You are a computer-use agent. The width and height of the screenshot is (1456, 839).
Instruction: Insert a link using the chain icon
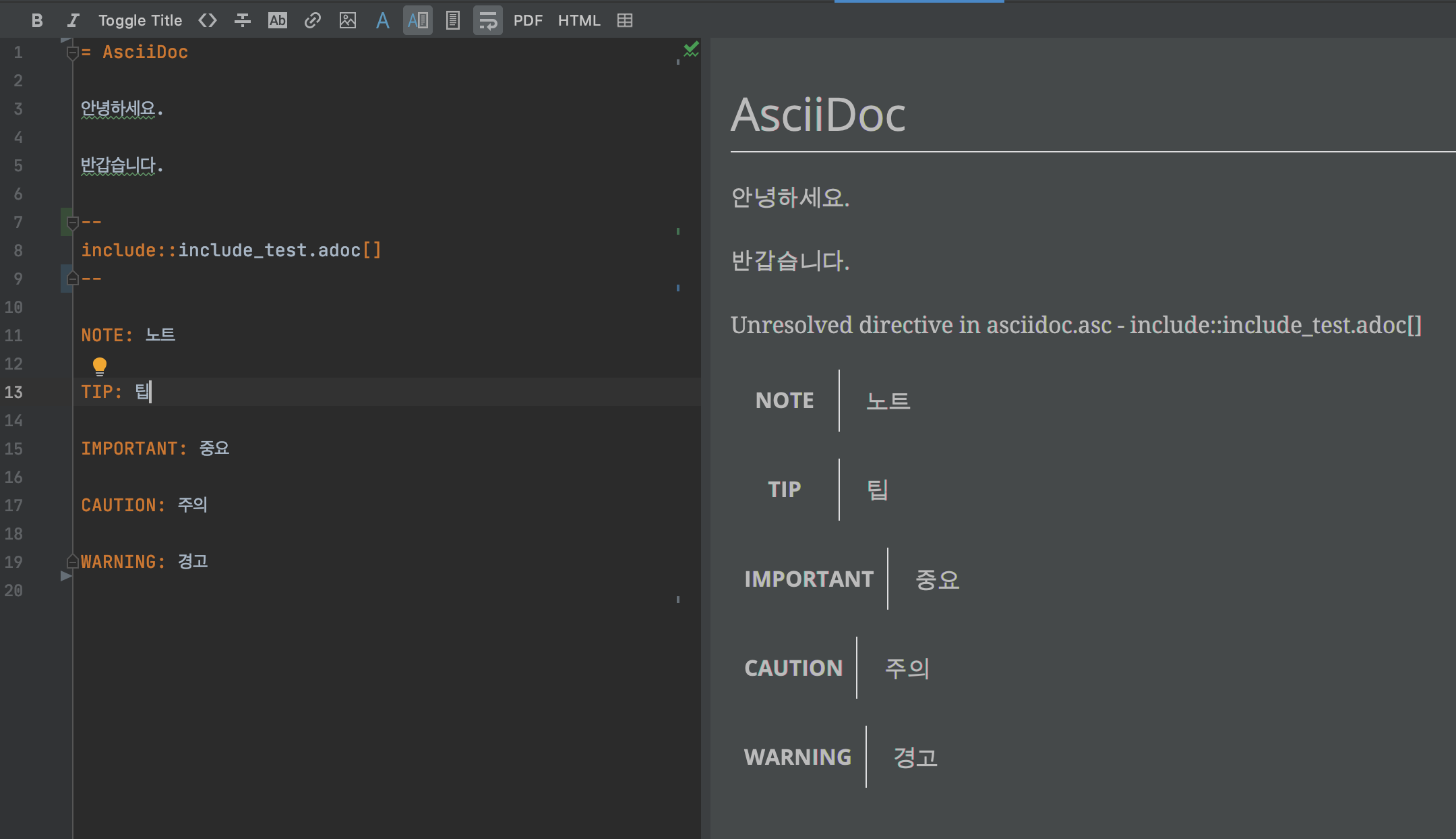(312, 21)
